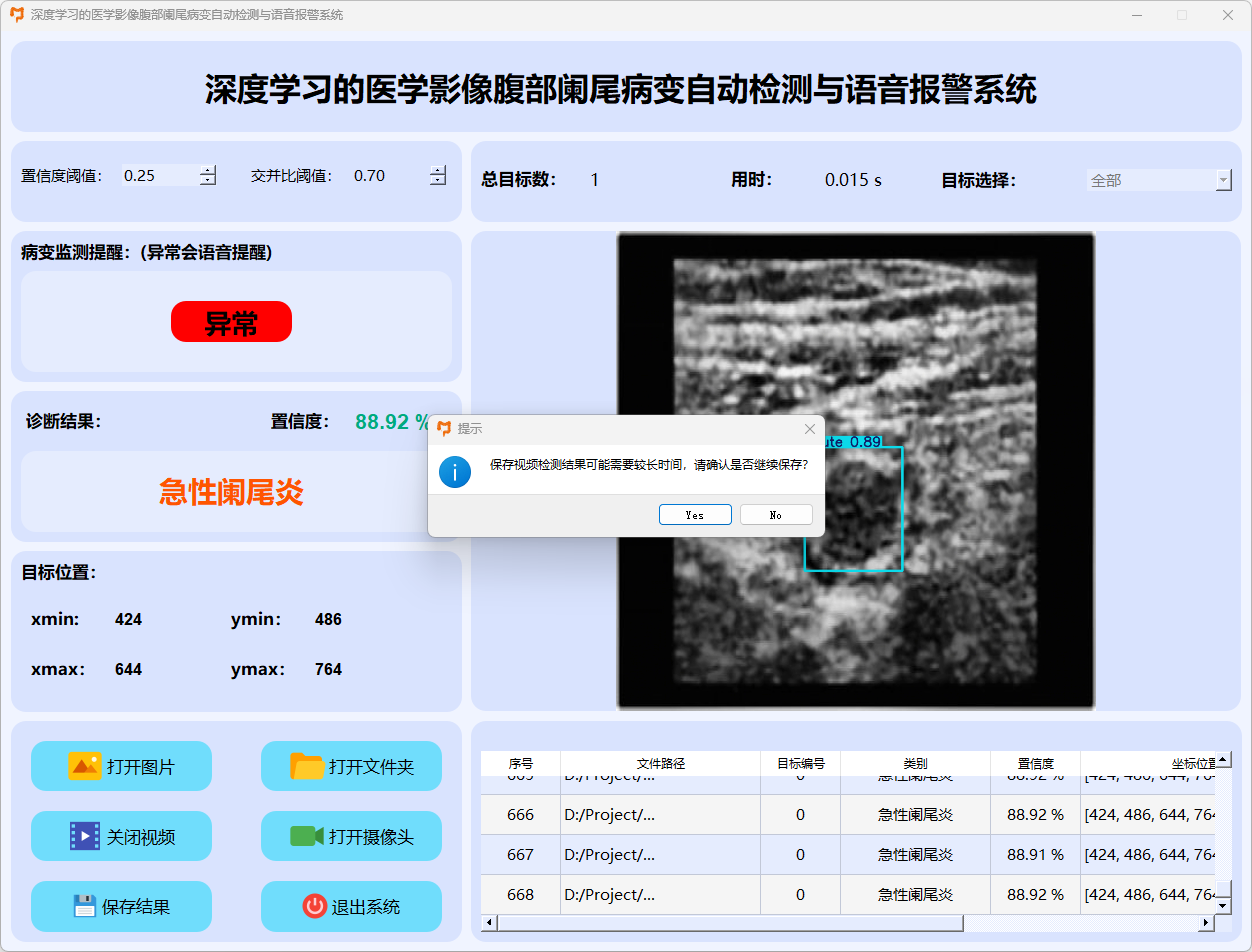Click the confidence threshold input showing 0.25

point(158,176)
